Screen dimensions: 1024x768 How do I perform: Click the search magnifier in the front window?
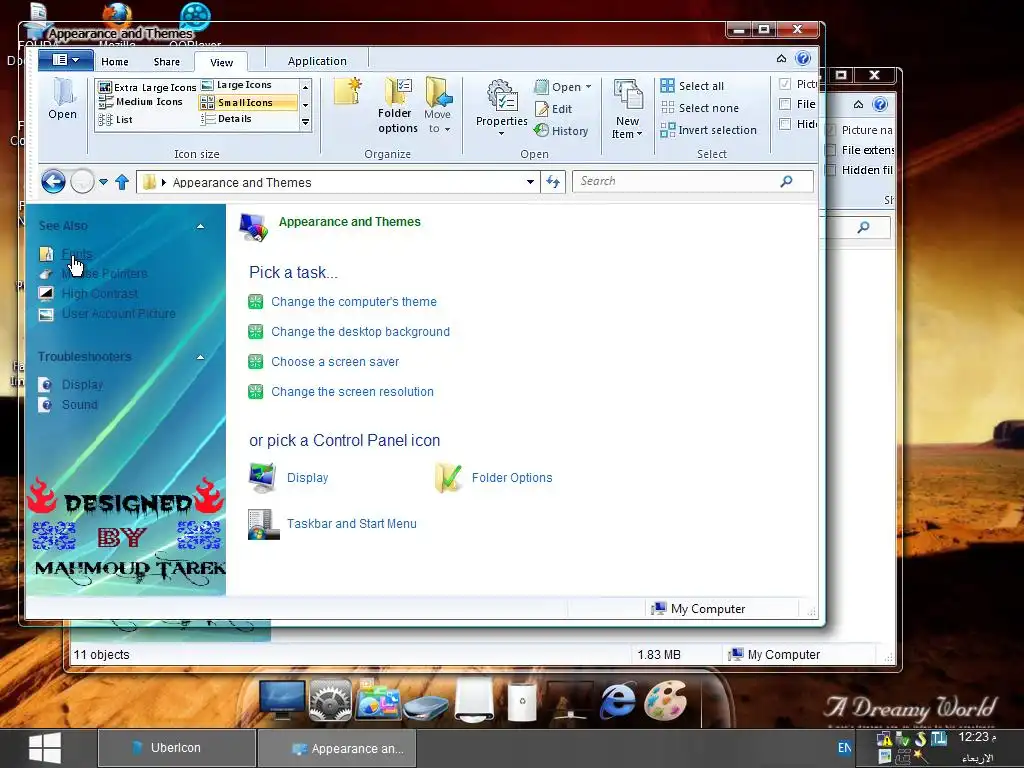(x=786, y=181)
